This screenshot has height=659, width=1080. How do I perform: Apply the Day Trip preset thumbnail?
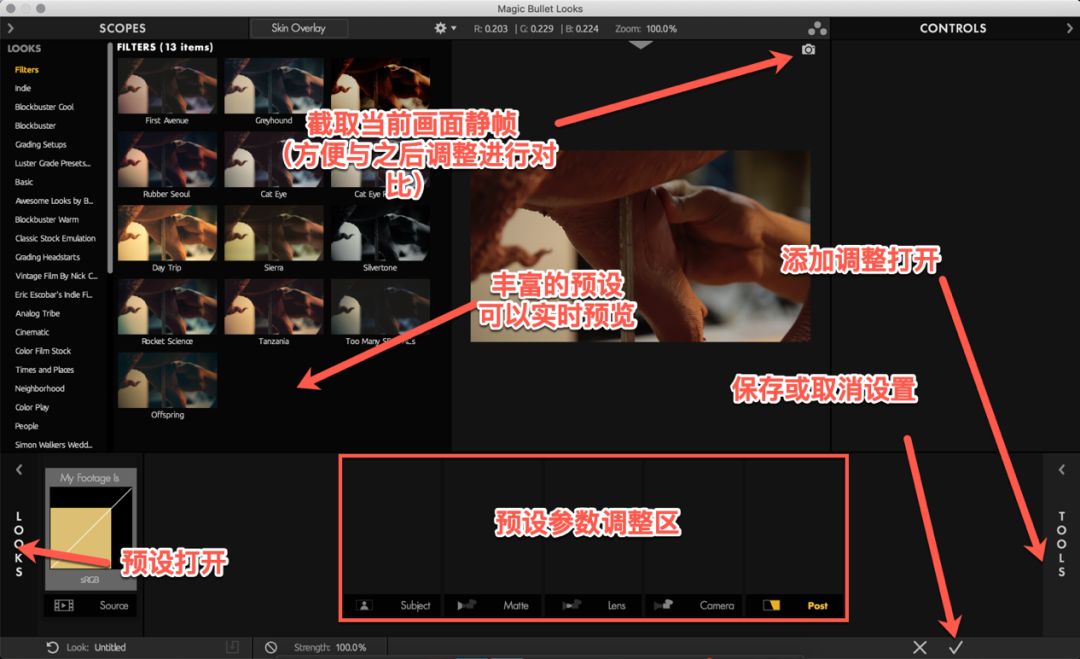click(167, 233)
